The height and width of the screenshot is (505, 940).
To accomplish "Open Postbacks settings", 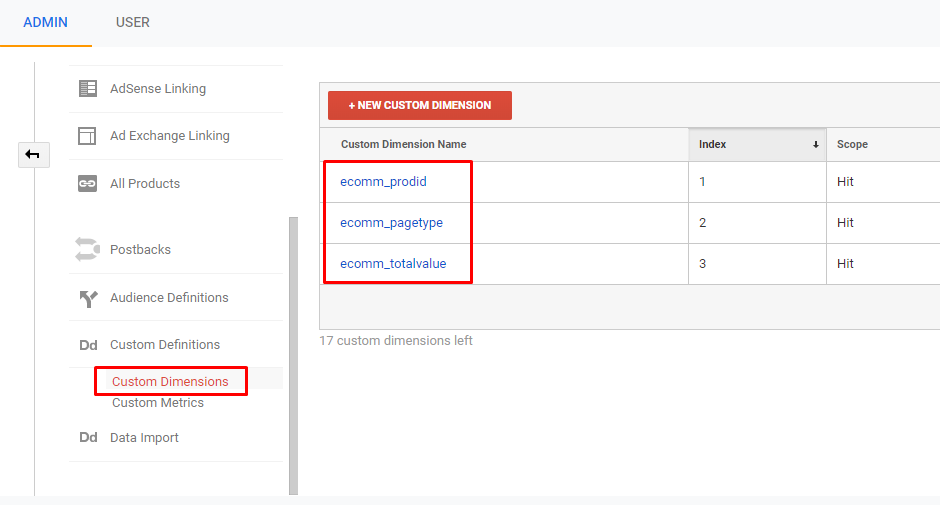I will [x=140, y=250].
